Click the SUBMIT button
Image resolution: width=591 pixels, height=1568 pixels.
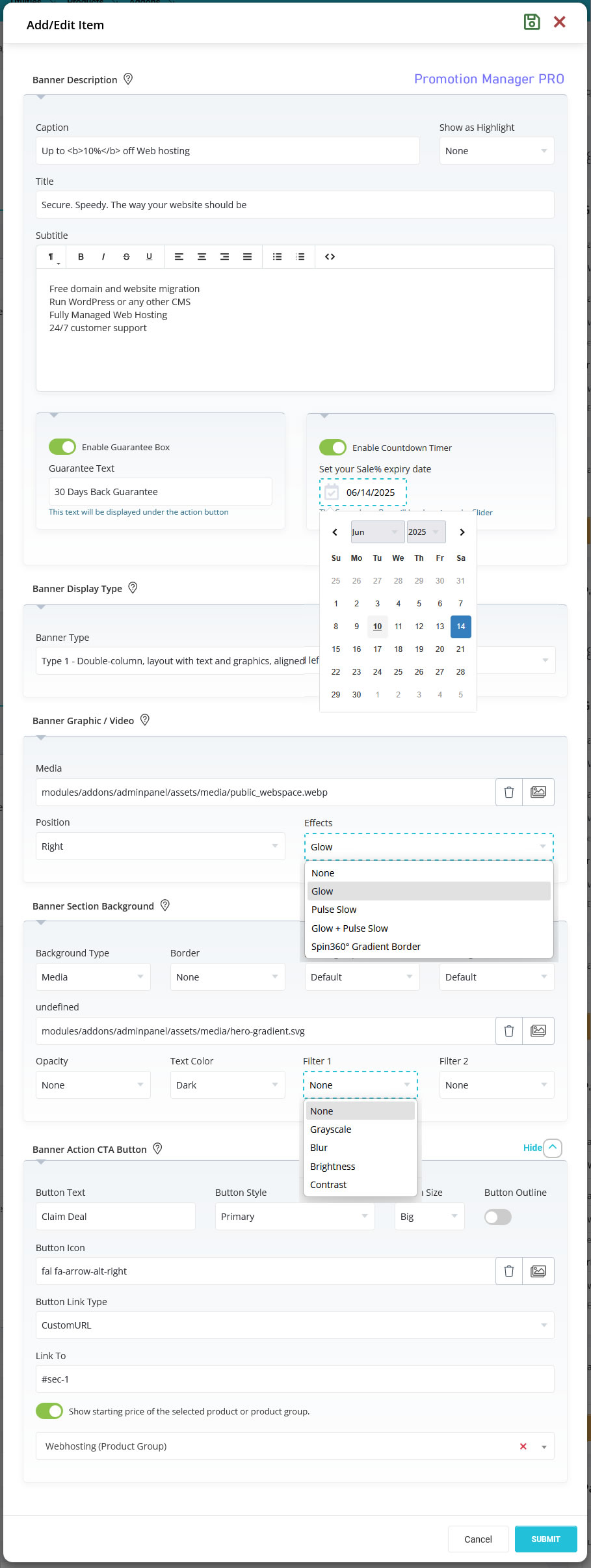545,1539
